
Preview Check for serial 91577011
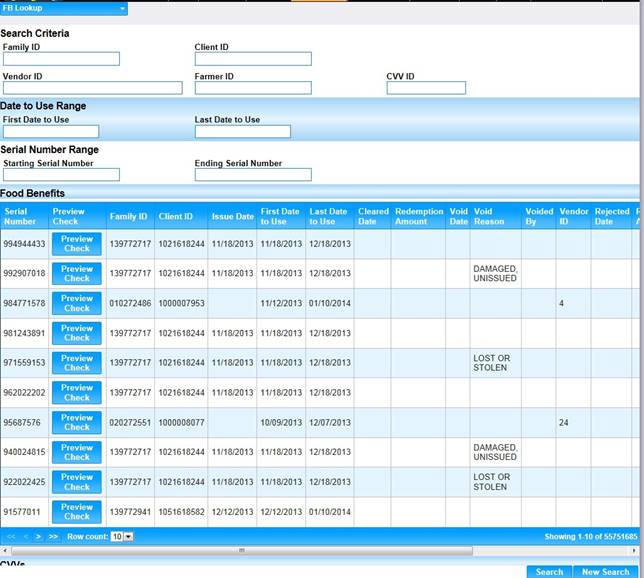[x=77, y=511]
